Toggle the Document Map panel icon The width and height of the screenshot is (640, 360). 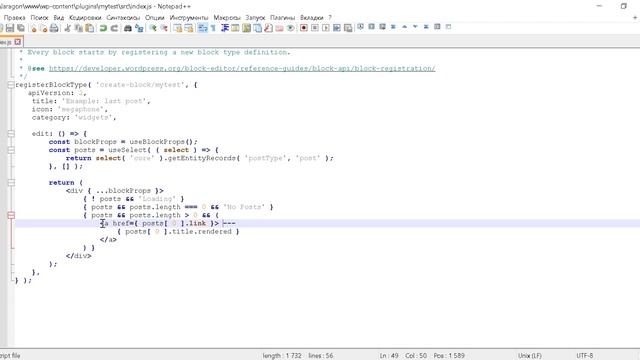click(x=247, y=28)
